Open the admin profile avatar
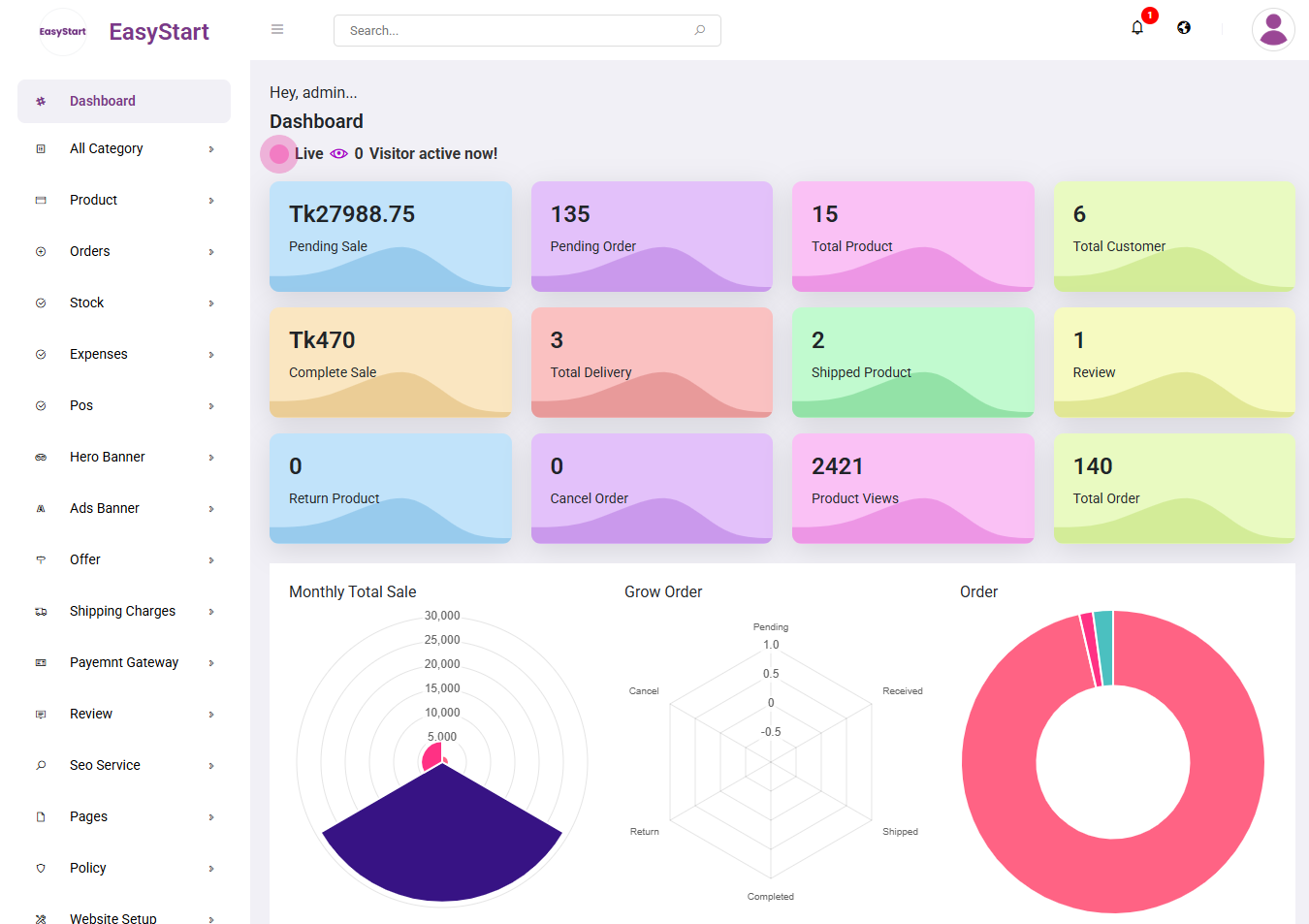This screenshot has height=924, width=1309. tap(1272, 30)
